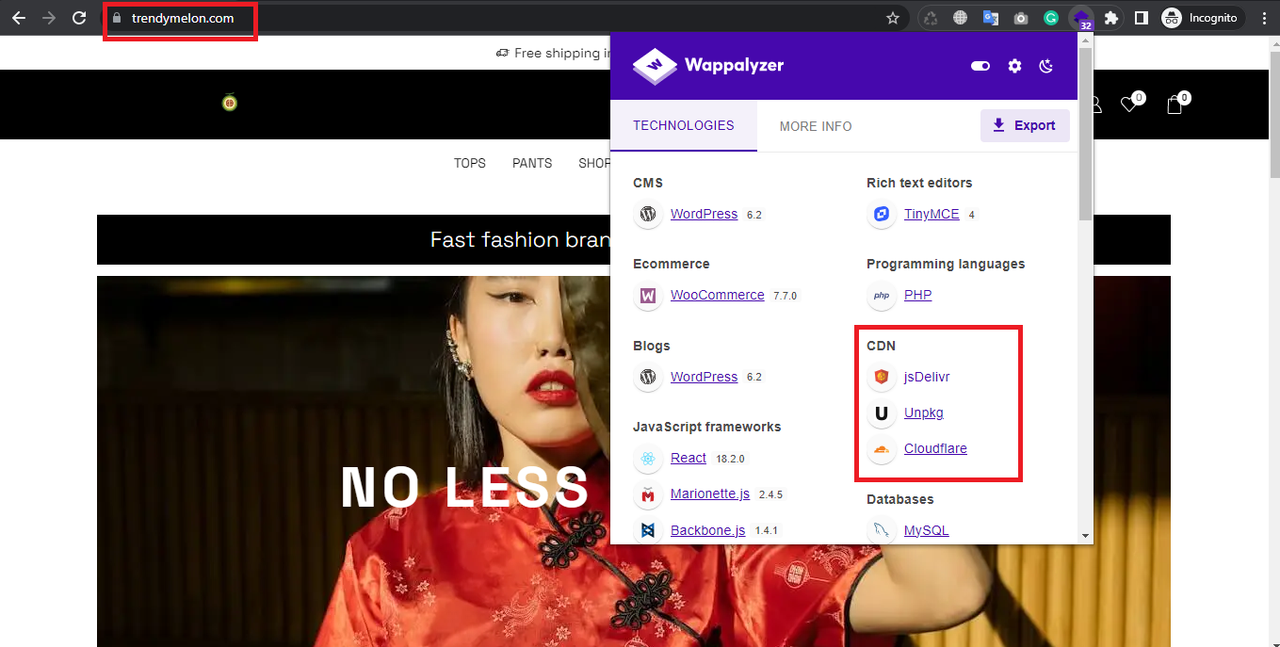Image resolution: width=1280 pixels, height=647 pixels.
Task: Open the Marionette.js link
Action: 710,494
